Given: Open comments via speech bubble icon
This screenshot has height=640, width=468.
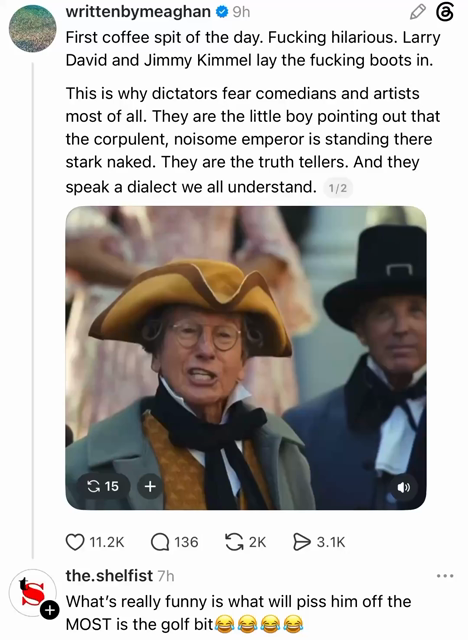Looking at the screenshot, I should tap(160, 542).
